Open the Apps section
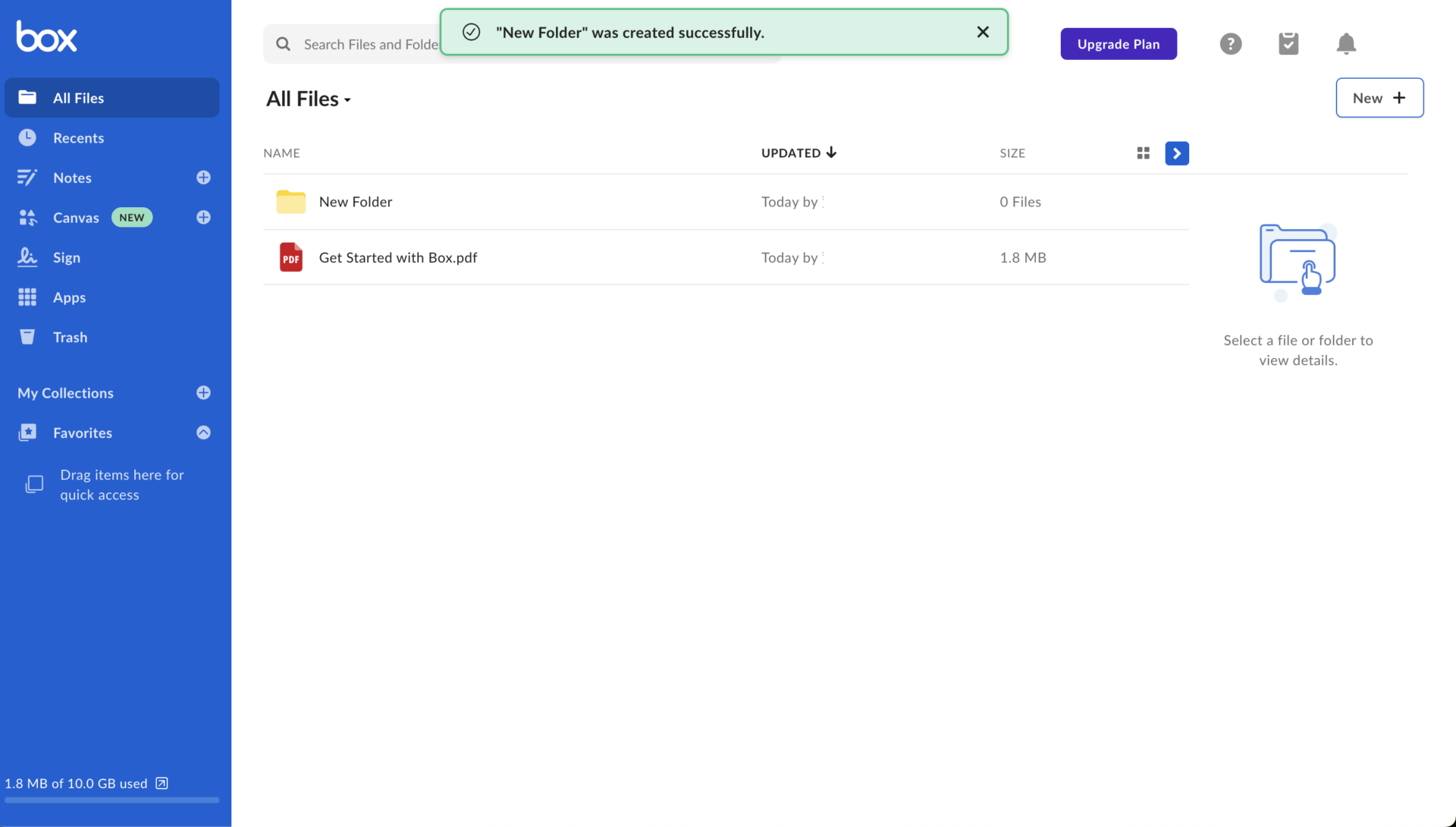Viewport: 1456px width, 827px height. tap(69, 297)
